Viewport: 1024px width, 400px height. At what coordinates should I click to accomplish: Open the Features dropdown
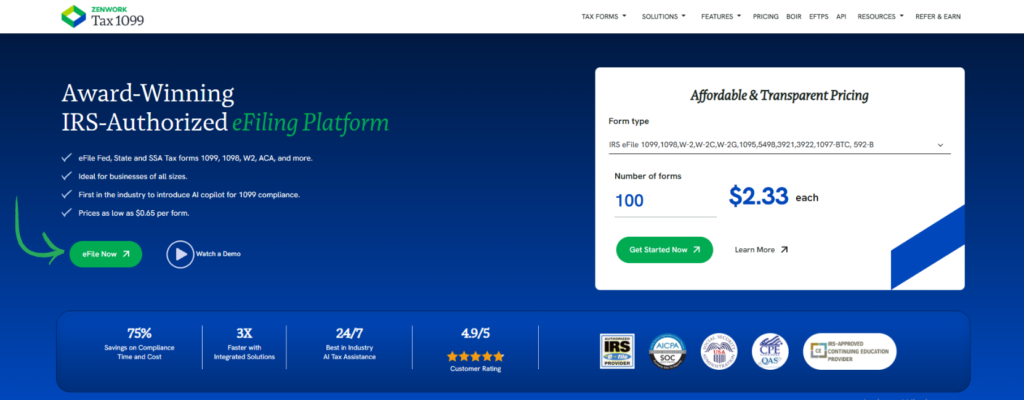click(721, 17)
